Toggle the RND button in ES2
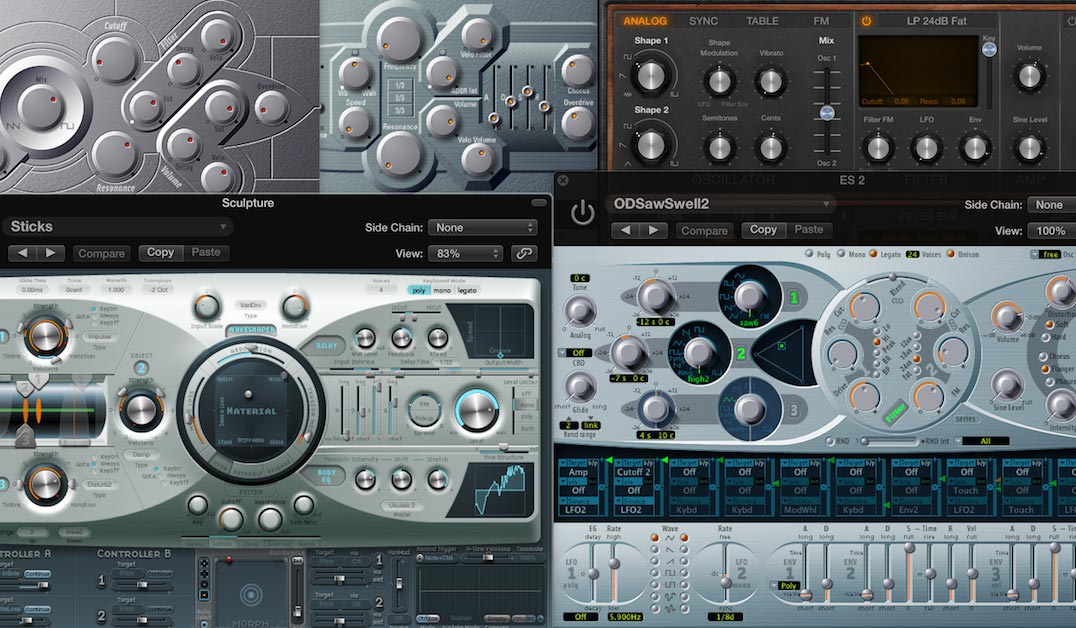This screenshot has width=1076, height=628. tap(830, 441)
